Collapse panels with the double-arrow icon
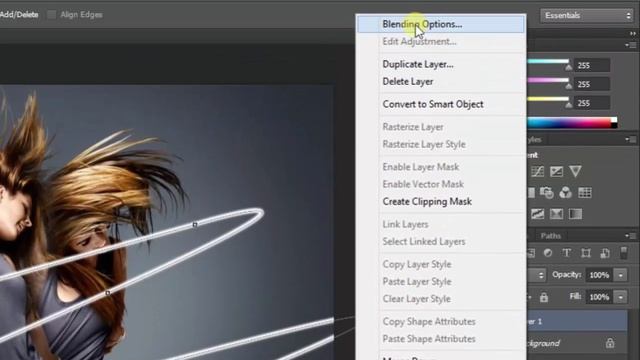 coord(632,33)
